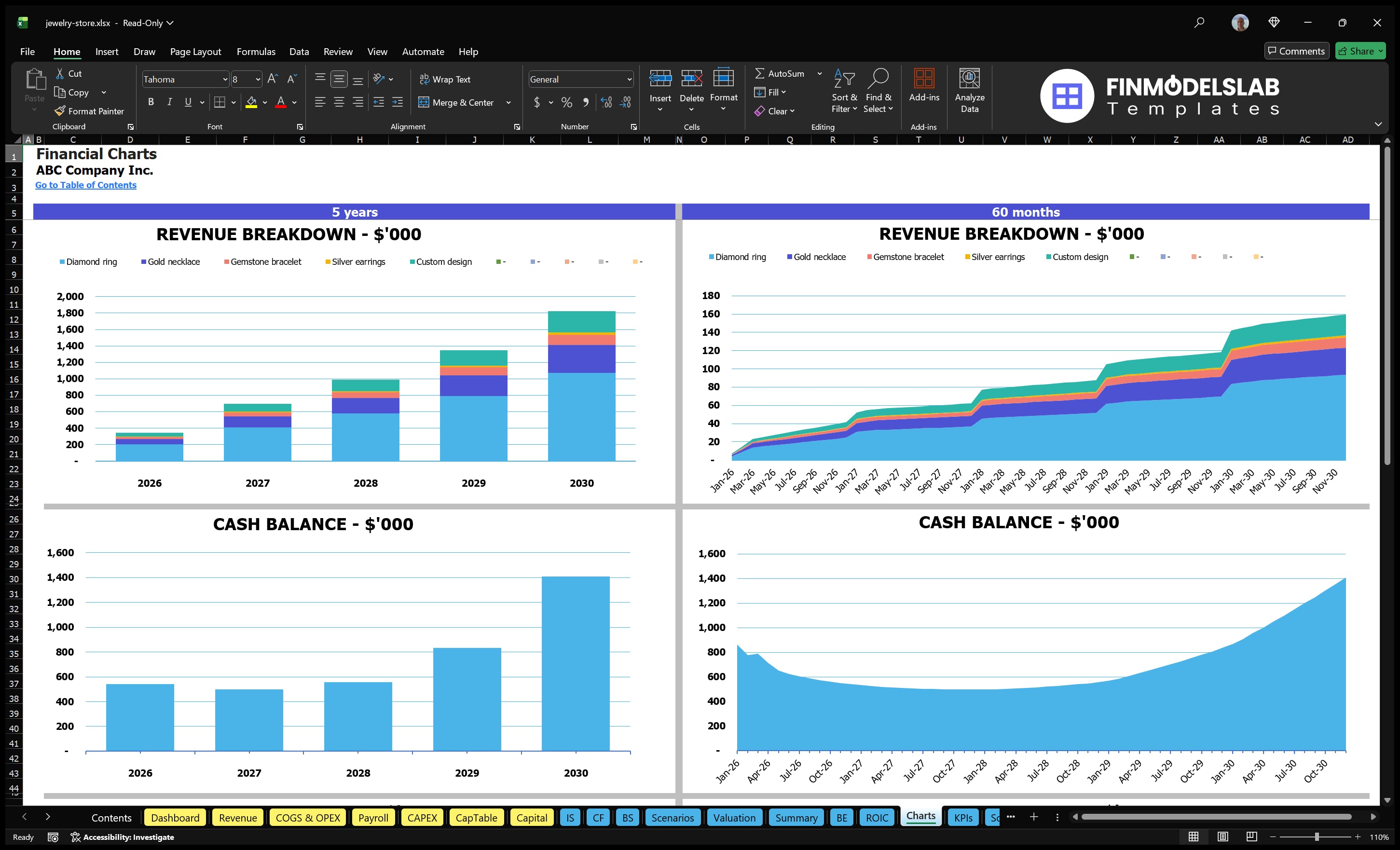Toggle italic formatting
Screen dimensions: 1400x850
pyautogui.click(x=169, y=102)
